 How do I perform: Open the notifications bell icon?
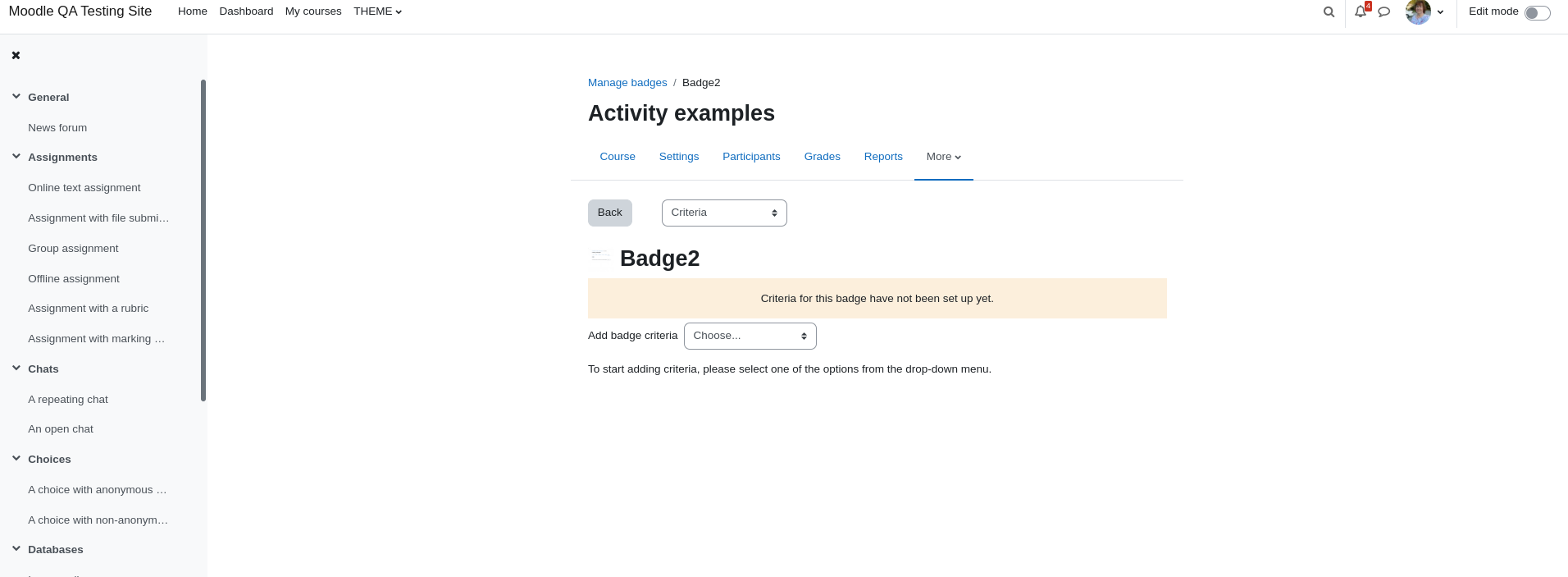1361,11
